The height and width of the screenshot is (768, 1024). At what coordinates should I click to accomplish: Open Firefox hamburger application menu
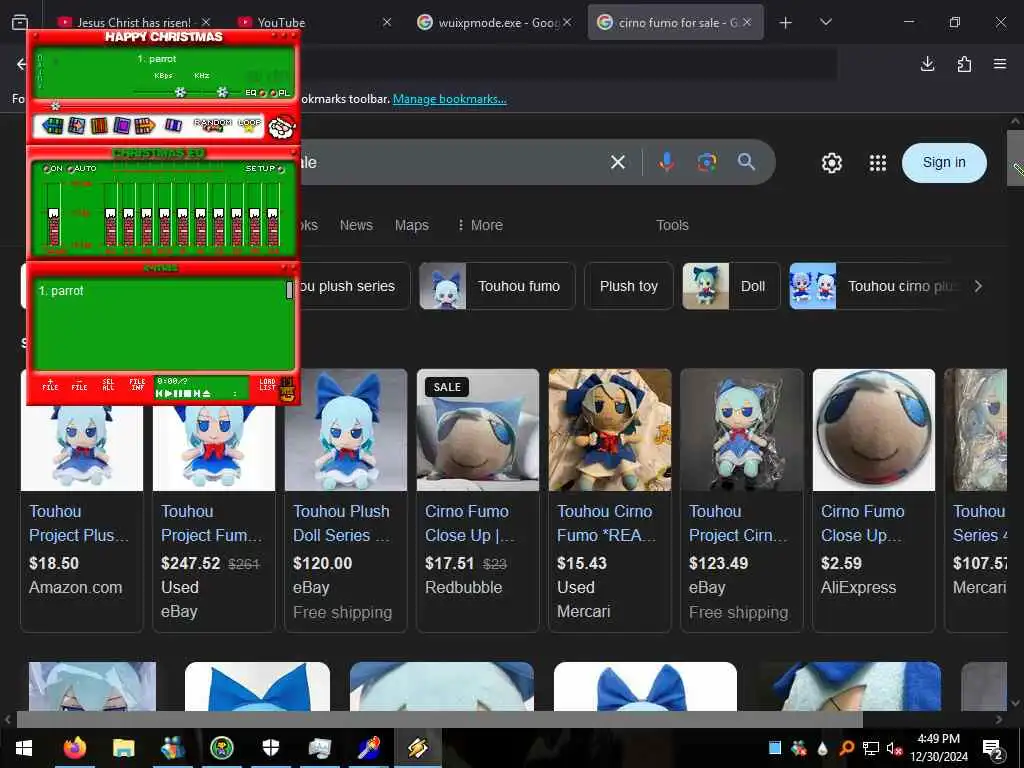tap(1000, 64)
